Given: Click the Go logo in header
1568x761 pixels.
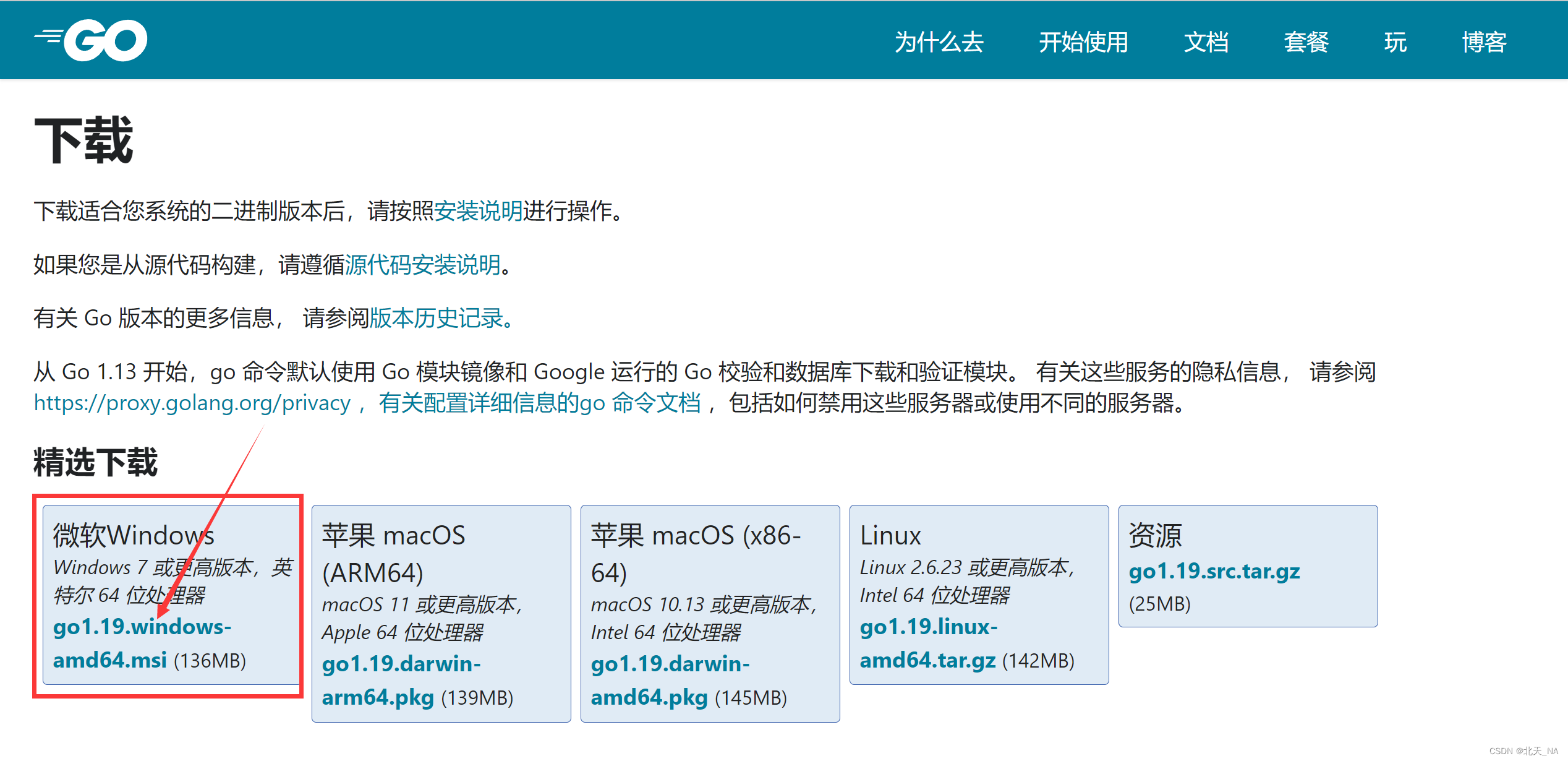Looking at the screenshot, I should 90,41.
